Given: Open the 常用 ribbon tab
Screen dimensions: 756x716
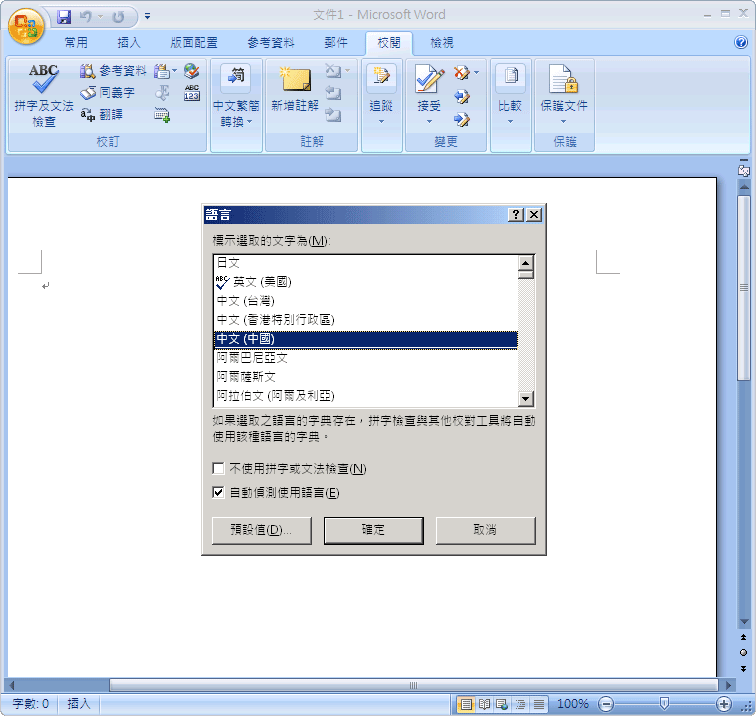Looking at the screenshot, I should [x=76, y=43].
